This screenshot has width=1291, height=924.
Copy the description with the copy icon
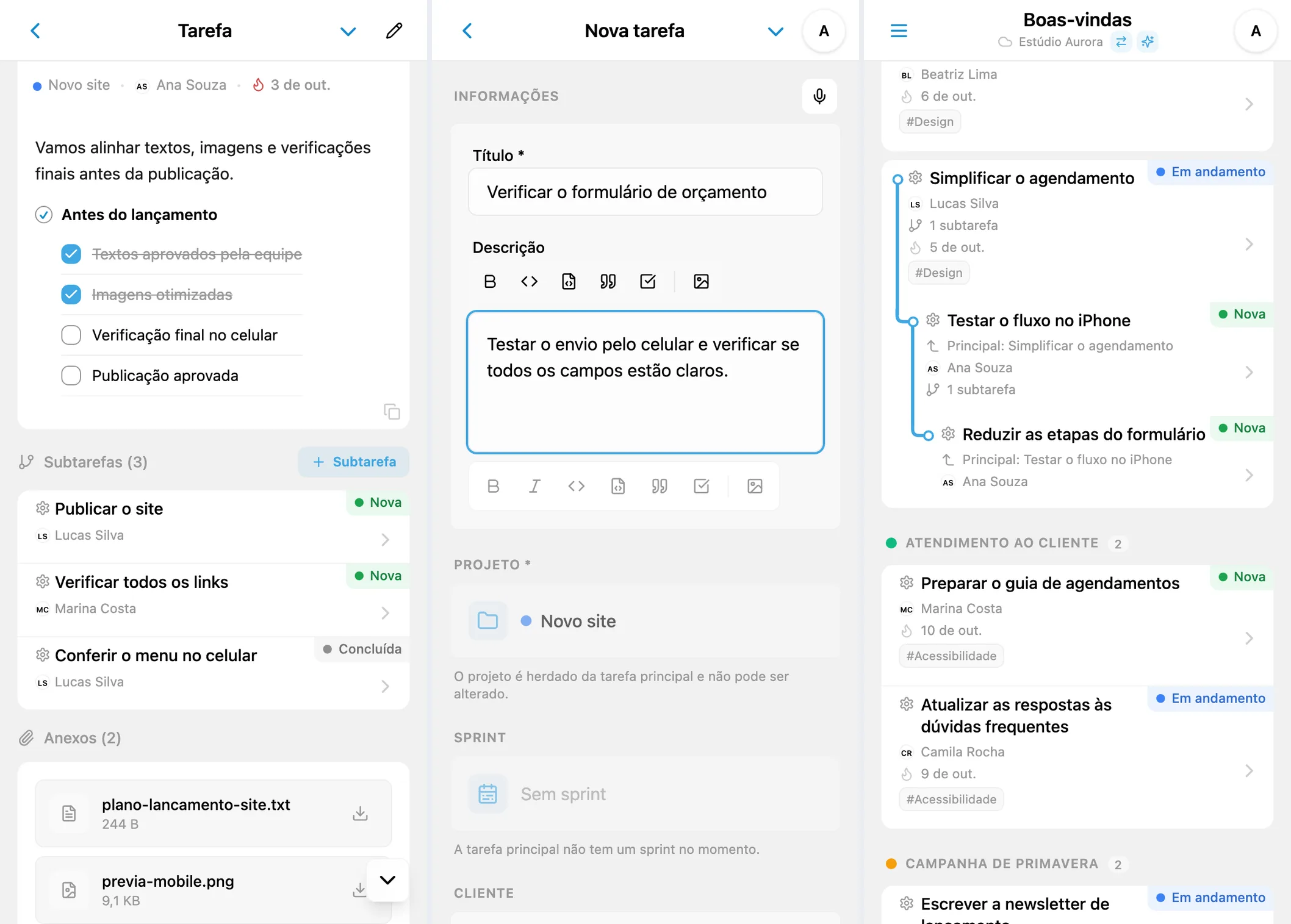click(x=392, y=412)
